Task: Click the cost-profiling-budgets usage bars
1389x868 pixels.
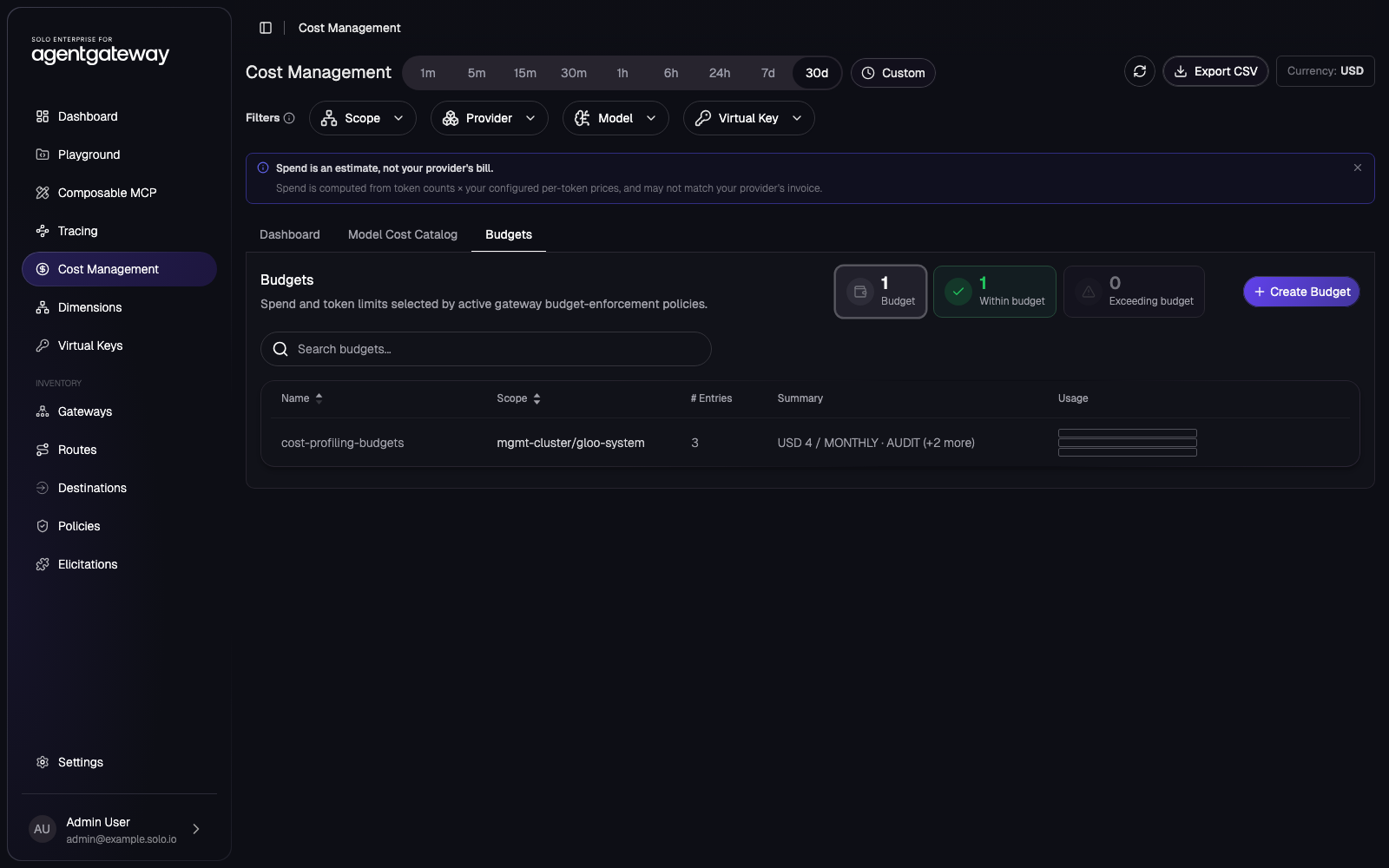Action: (x=1128, y=443)
